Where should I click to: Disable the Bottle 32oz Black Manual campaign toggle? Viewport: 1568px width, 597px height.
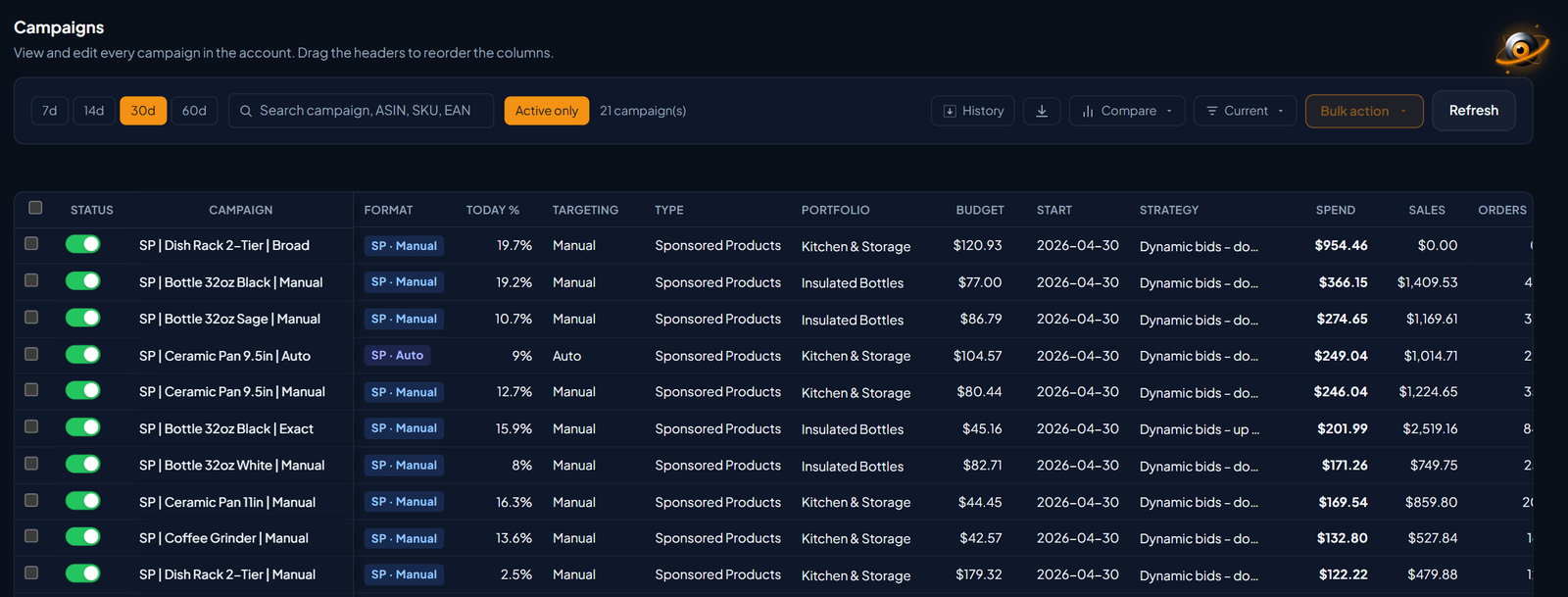83,281
